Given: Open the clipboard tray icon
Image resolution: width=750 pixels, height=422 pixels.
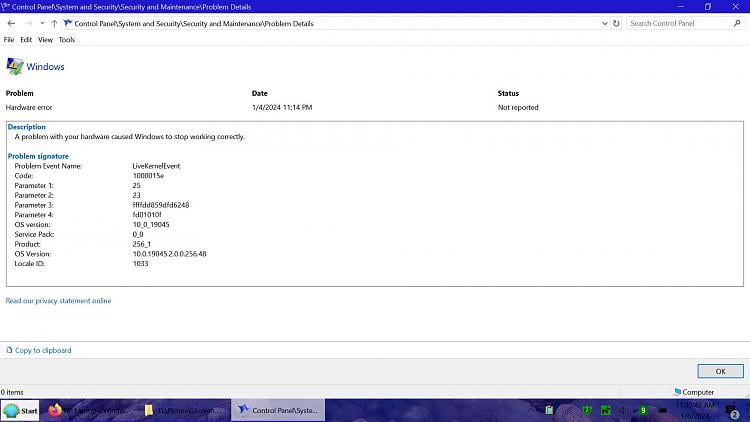Looking at the screenshot, I should 549,410.
